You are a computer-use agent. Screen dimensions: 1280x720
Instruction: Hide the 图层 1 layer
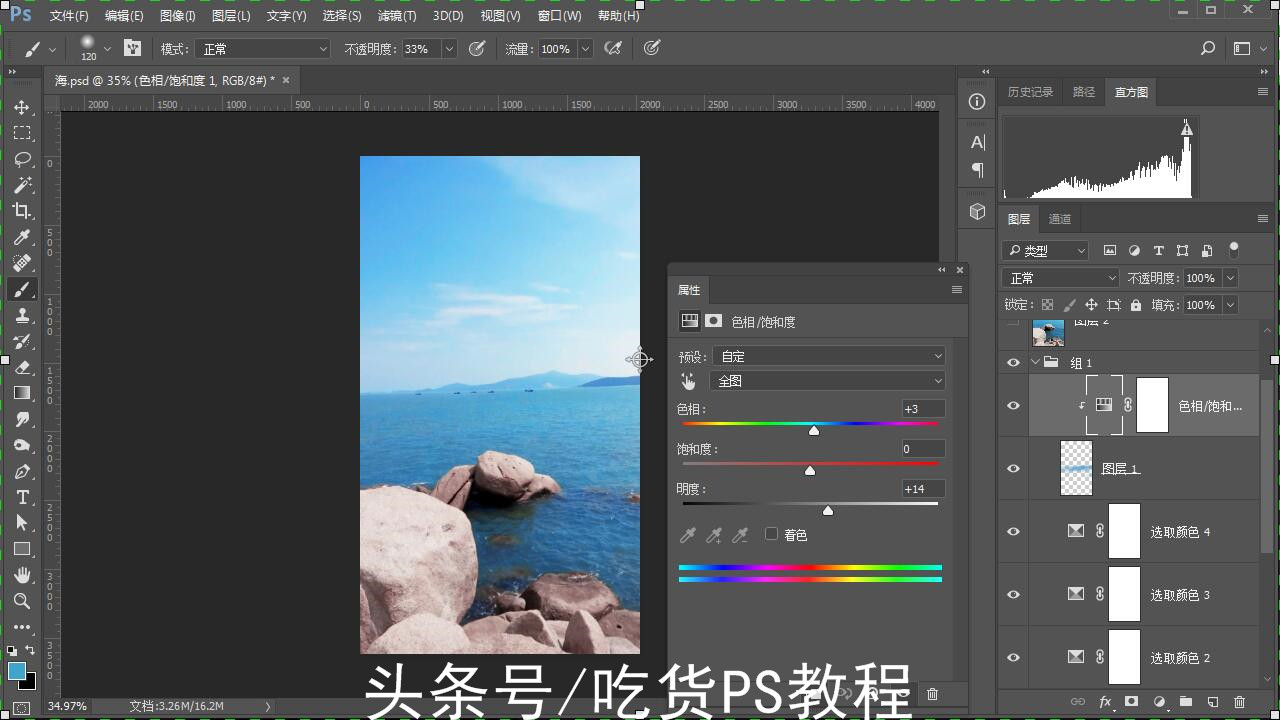(x=1013, y=468)
